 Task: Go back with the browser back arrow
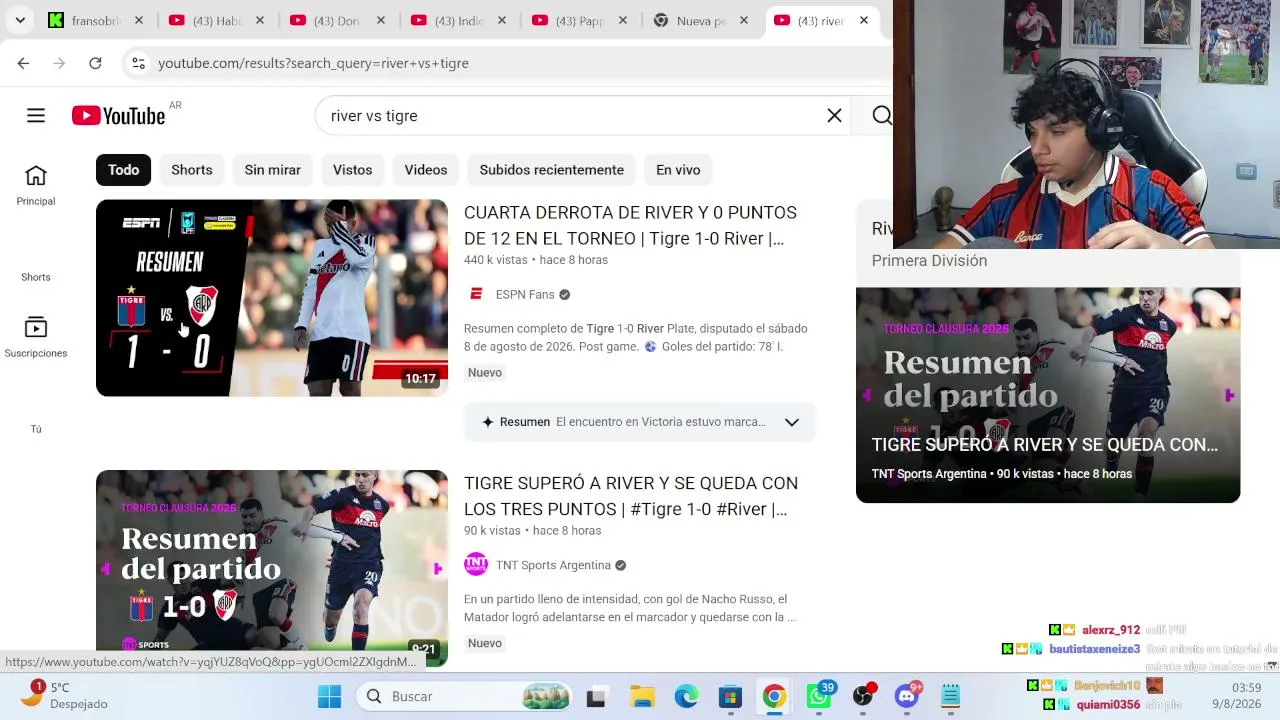[x=23, y=63]
